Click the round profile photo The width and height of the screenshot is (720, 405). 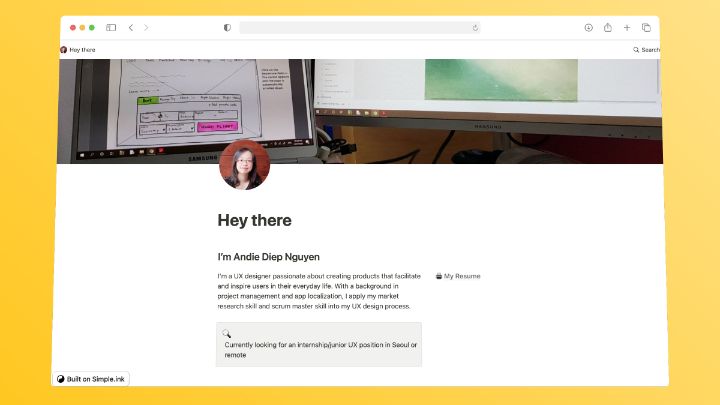tap(244, 165)
